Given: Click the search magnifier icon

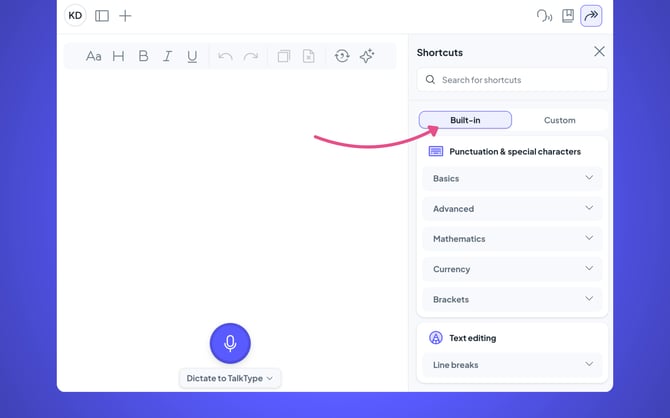Looking at the screenshot, I should 430,80.
